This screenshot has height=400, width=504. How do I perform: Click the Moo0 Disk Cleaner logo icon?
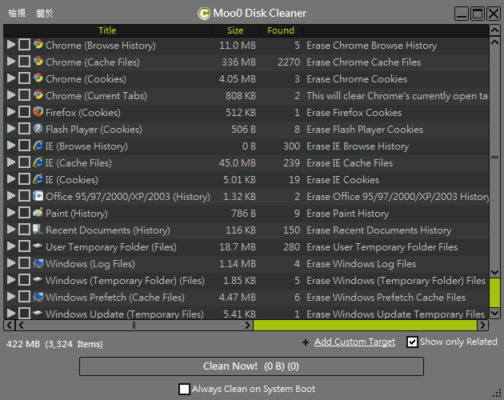[x=204, y=14]
